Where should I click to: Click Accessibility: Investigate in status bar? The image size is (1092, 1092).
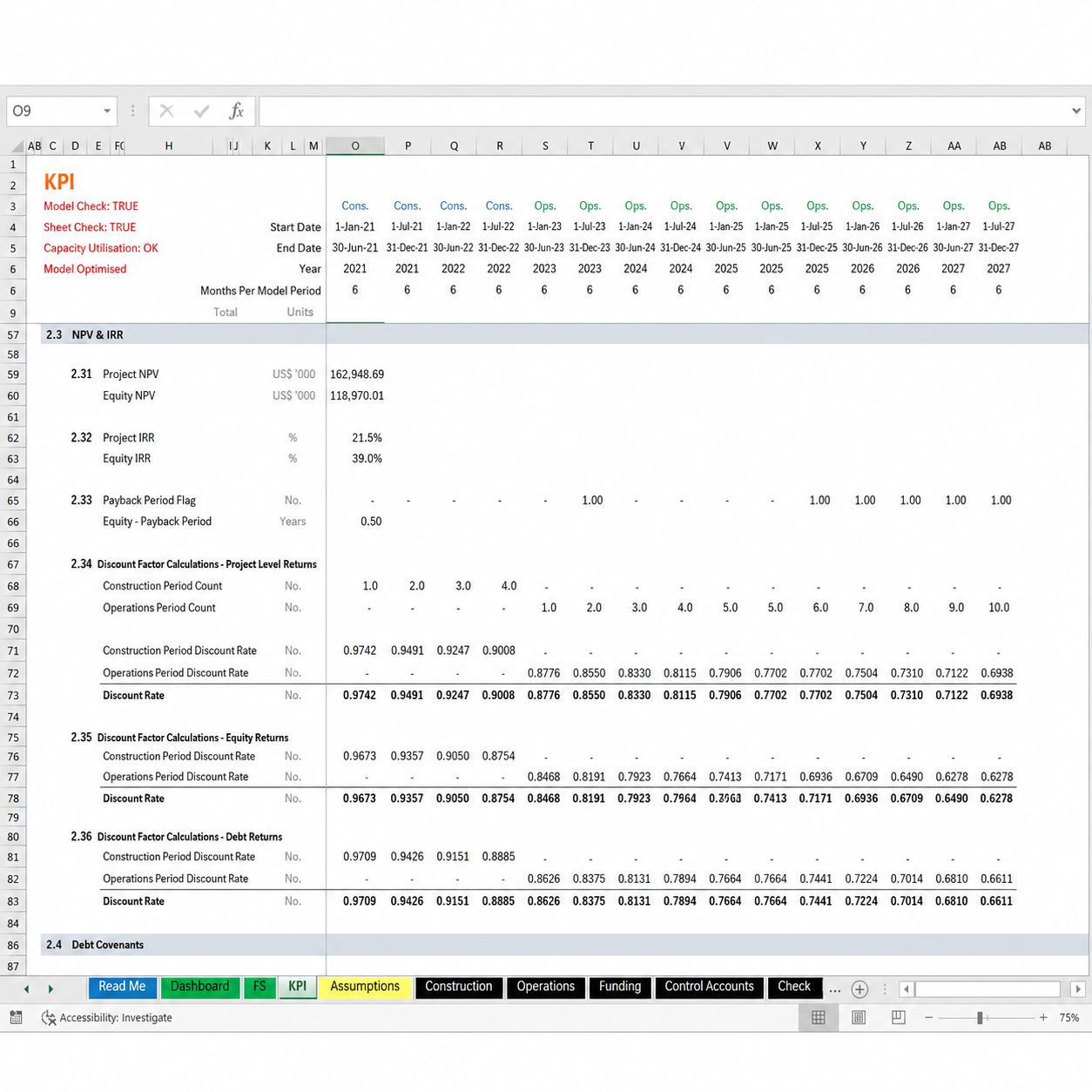coord(107,1017)
